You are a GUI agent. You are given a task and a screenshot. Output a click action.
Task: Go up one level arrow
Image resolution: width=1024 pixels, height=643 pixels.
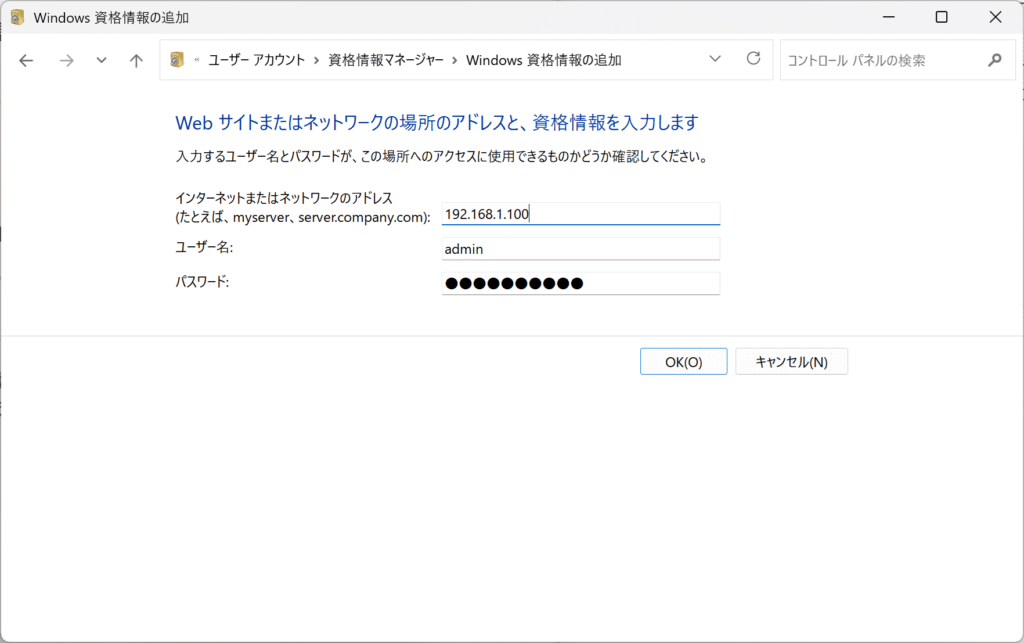click(x=136, y=61)
